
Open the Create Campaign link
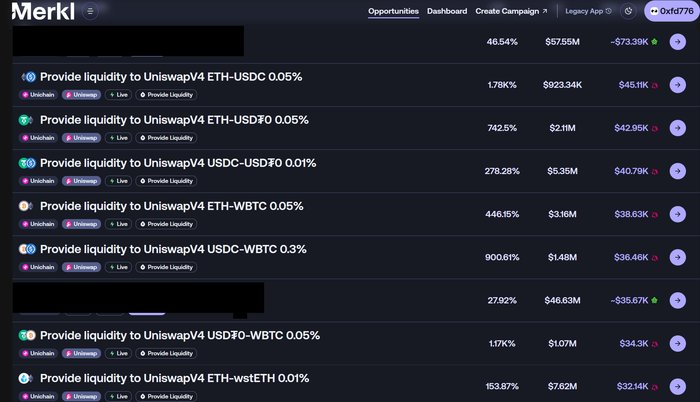[512, 11]
